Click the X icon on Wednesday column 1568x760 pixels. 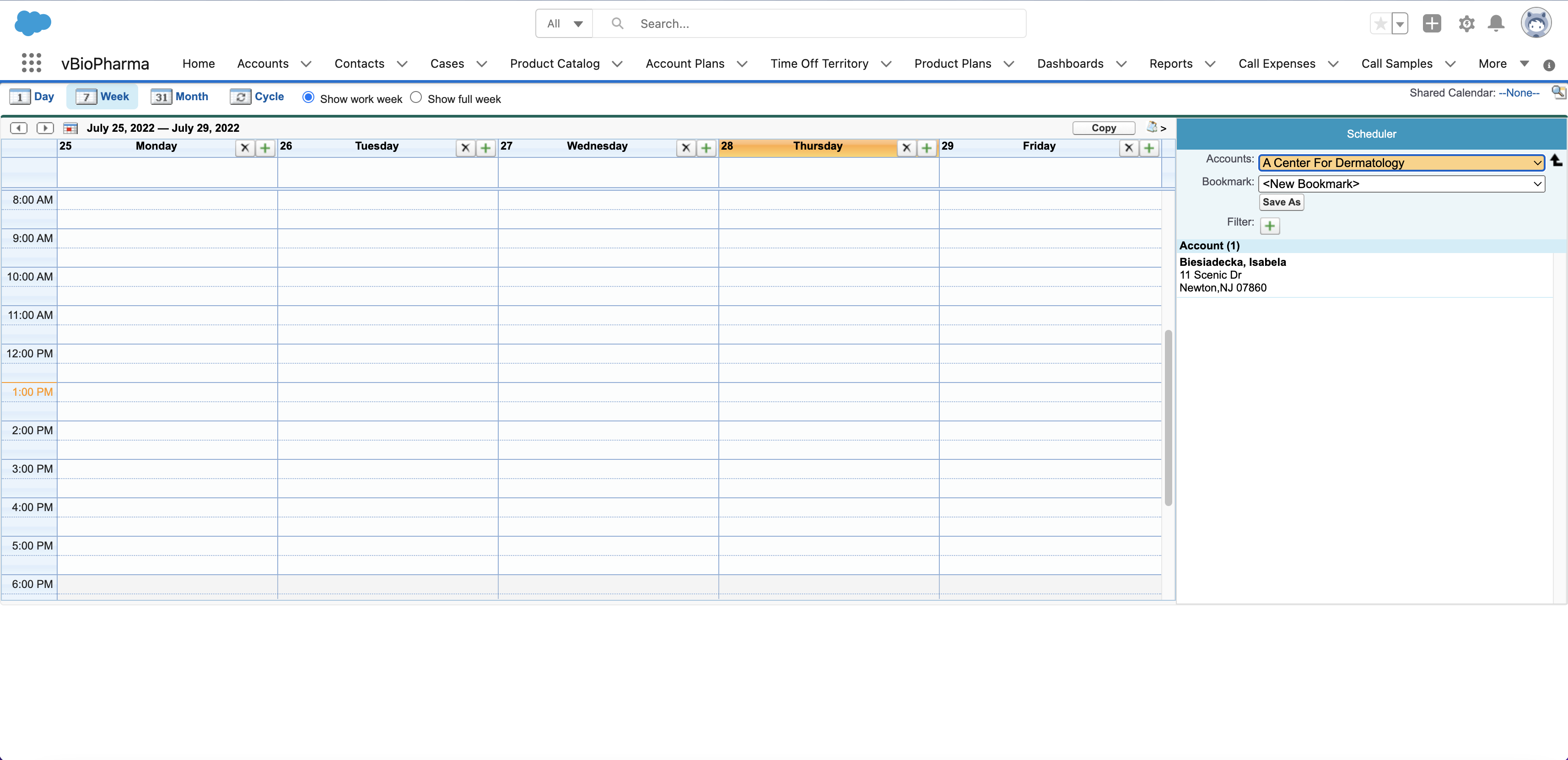coord(685,148)
